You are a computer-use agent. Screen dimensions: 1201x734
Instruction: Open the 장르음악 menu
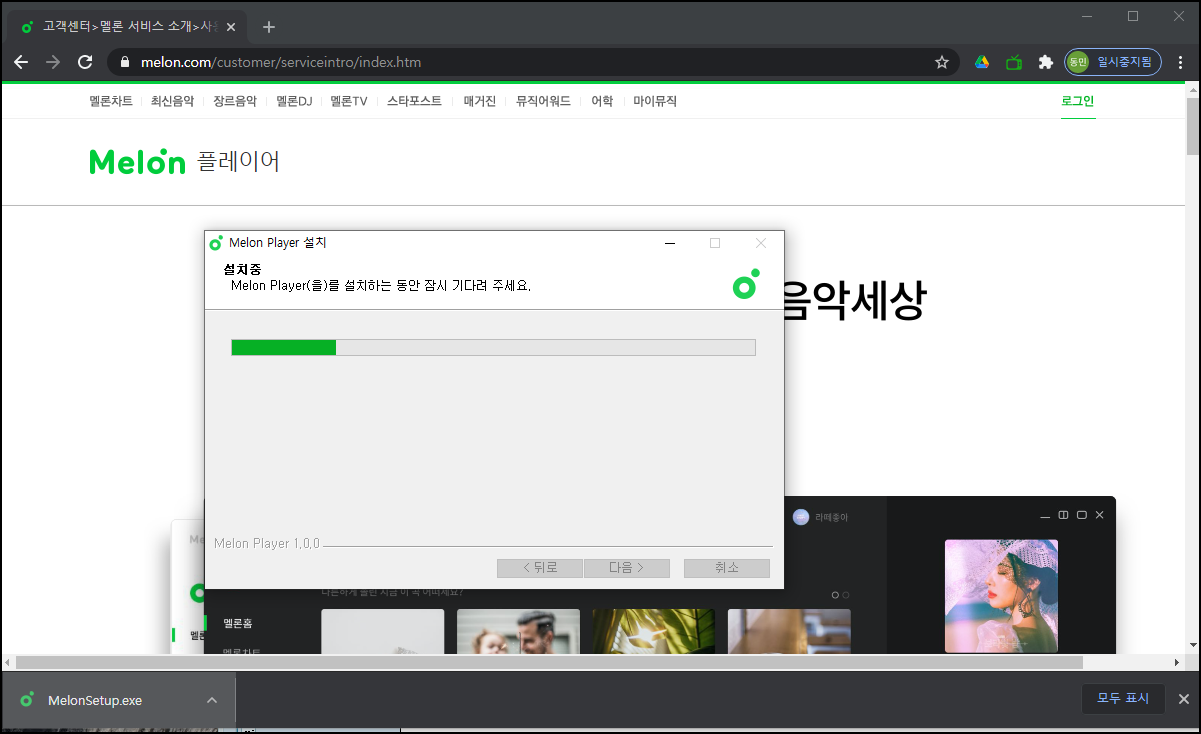point(235,101)
